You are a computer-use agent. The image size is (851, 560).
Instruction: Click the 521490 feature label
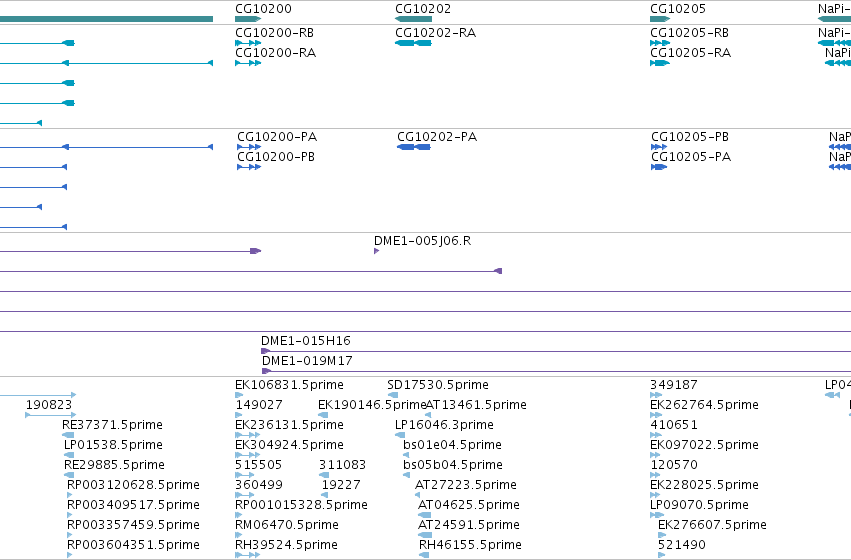pos(682,545)
